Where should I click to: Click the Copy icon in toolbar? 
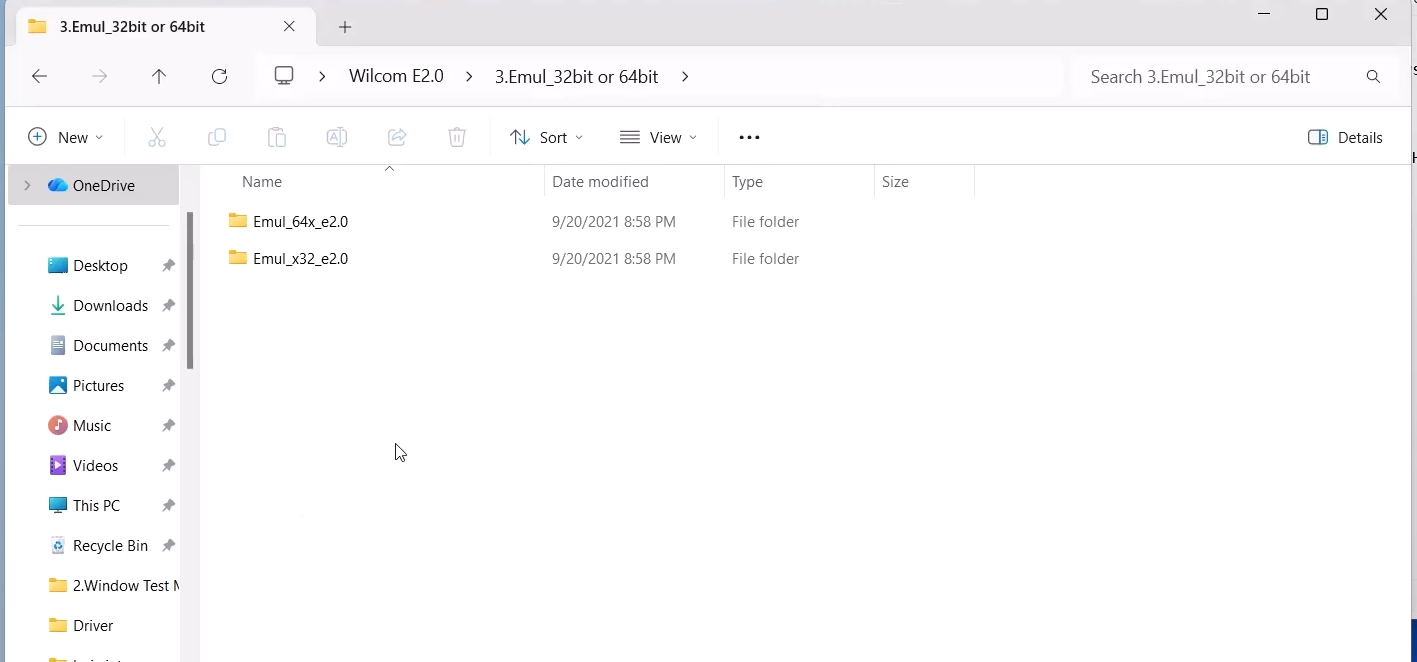(x=216, y=137)
